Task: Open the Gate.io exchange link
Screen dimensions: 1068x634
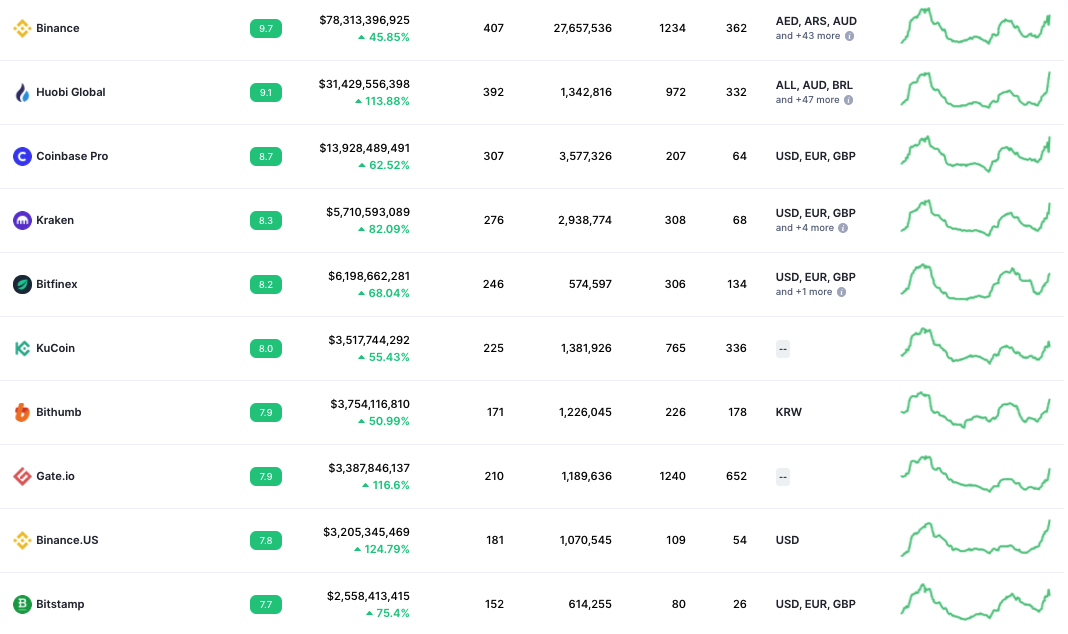Action: point(55,476)
